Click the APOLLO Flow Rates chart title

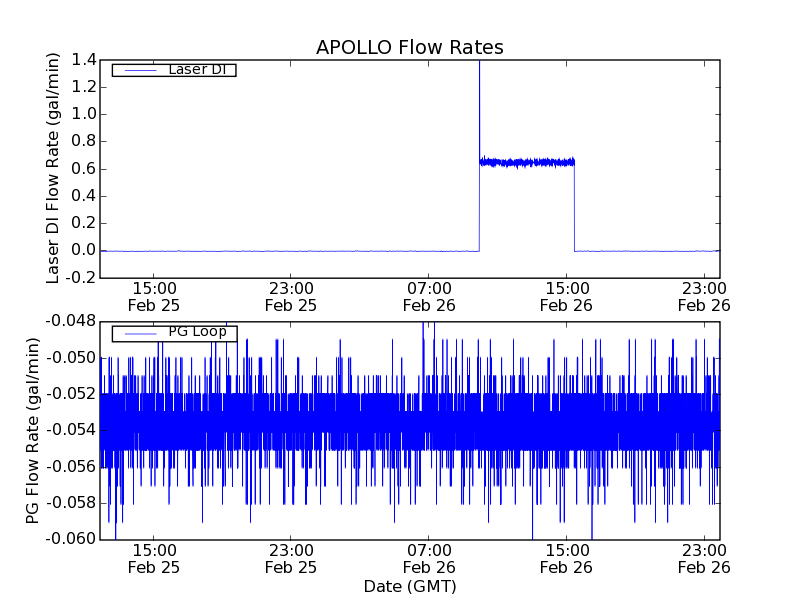pos(409,47)
